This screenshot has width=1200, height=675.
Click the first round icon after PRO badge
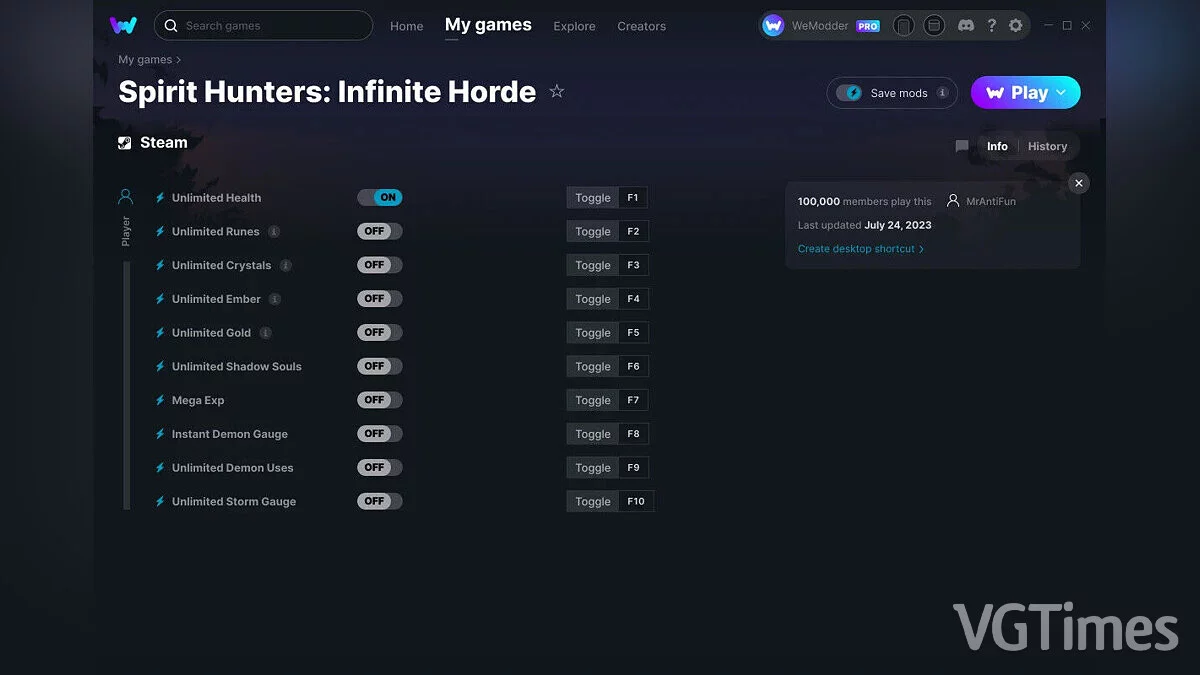pos(903,26)
